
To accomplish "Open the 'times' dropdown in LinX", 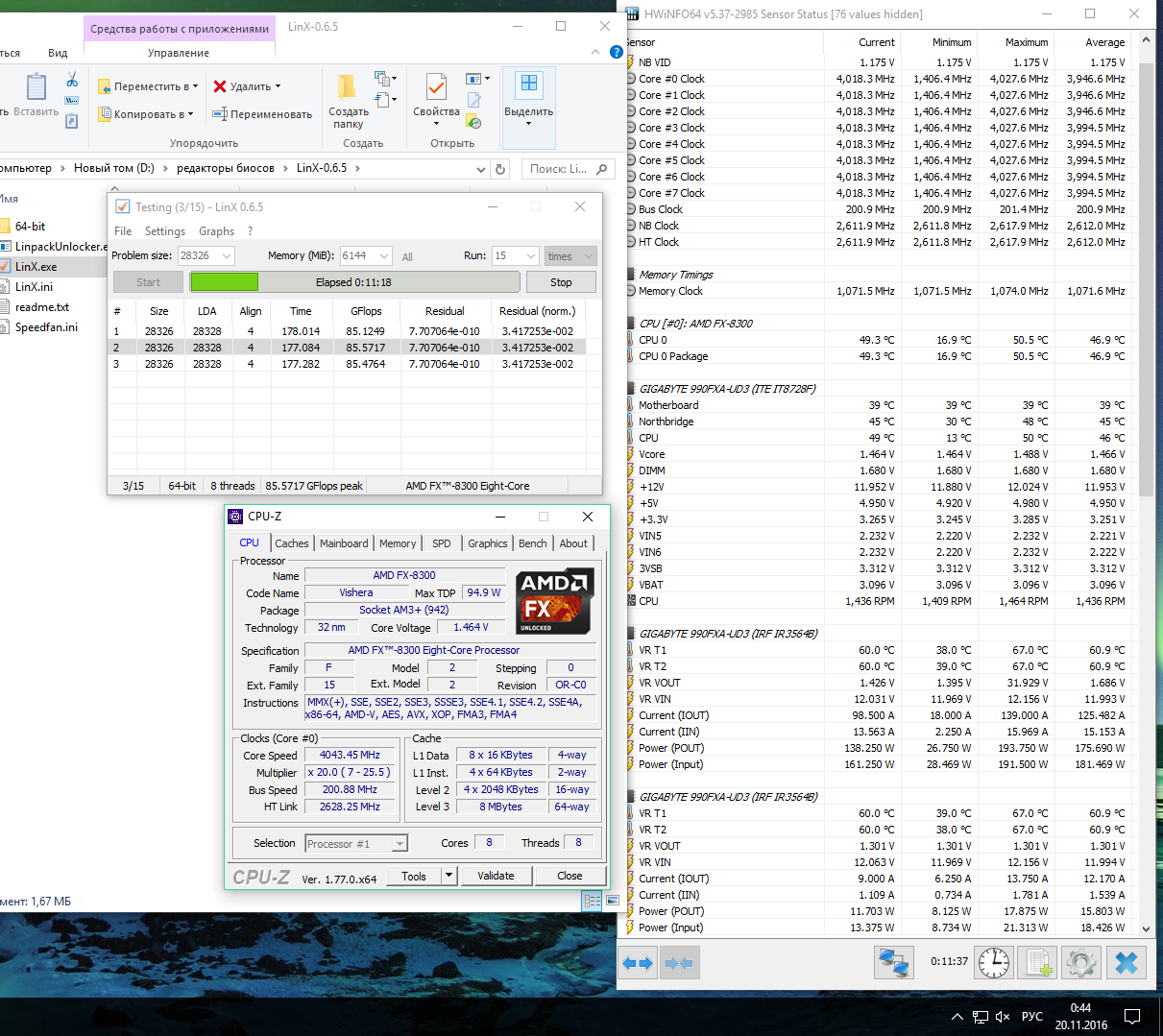I will coord(570,255).
